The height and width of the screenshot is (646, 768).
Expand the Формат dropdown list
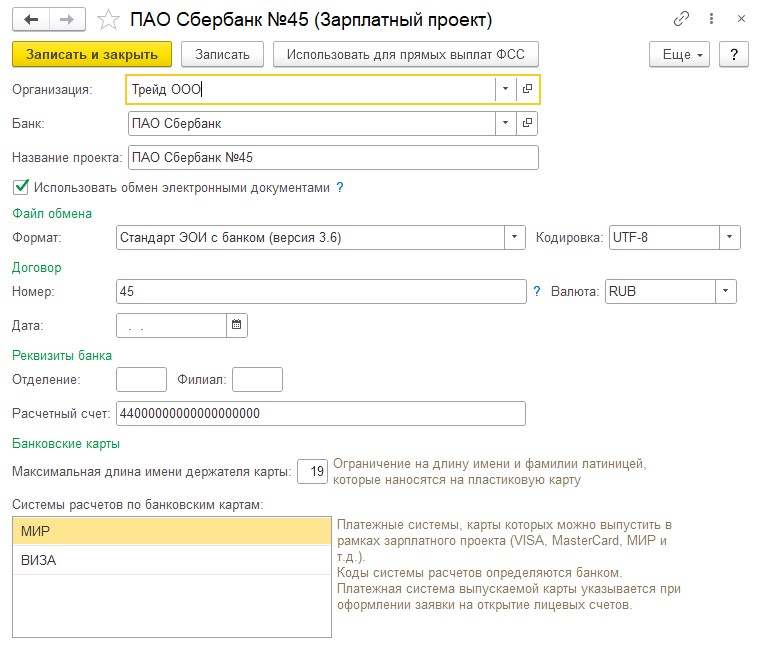(x=514, y=238)
